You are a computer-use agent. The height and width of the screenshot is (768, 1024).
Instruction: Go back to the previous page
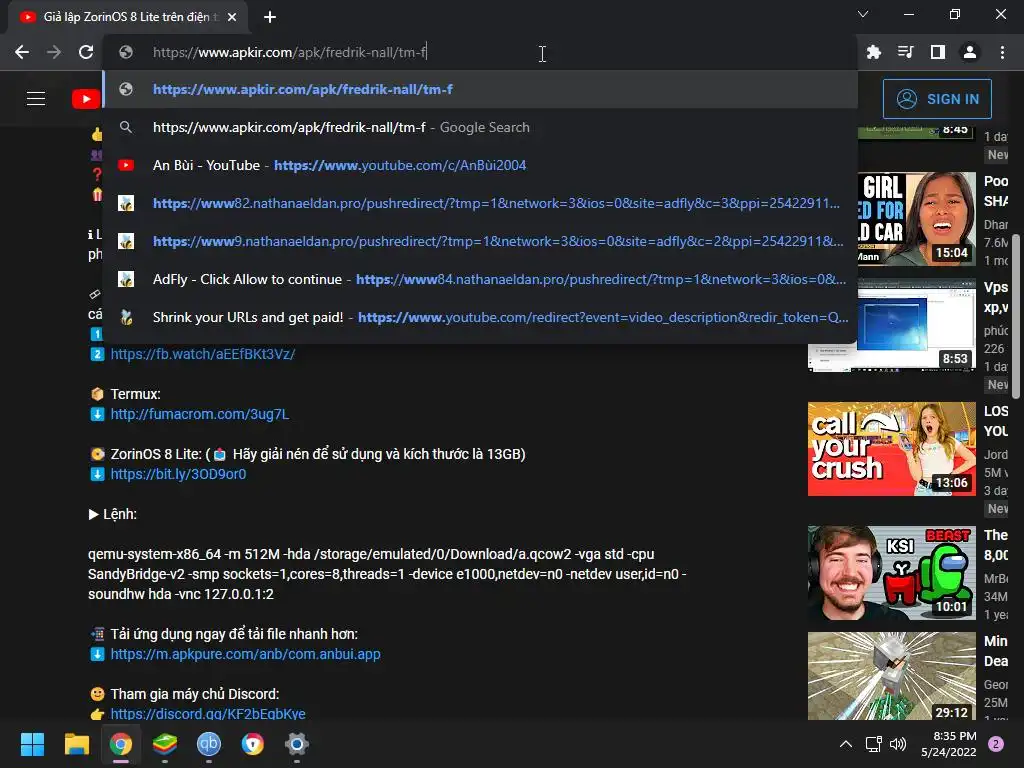[22, 52]
